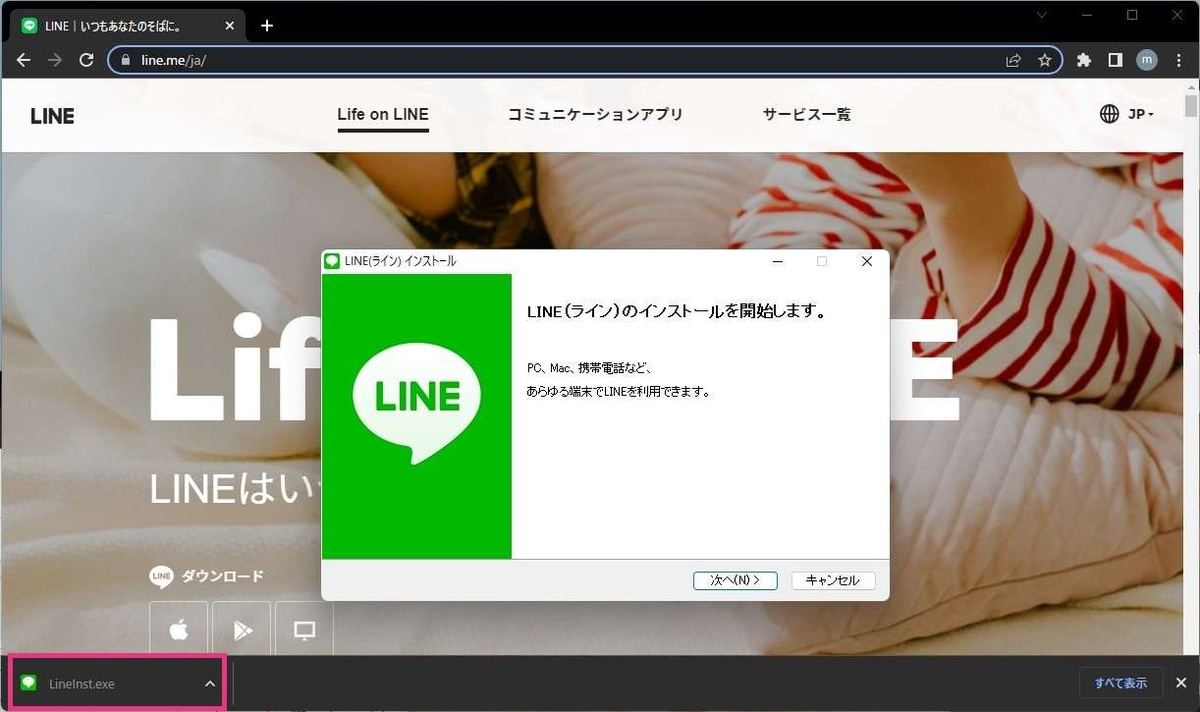
Task: Open the サービス一覧 menu item
Action: click(807, 115)
